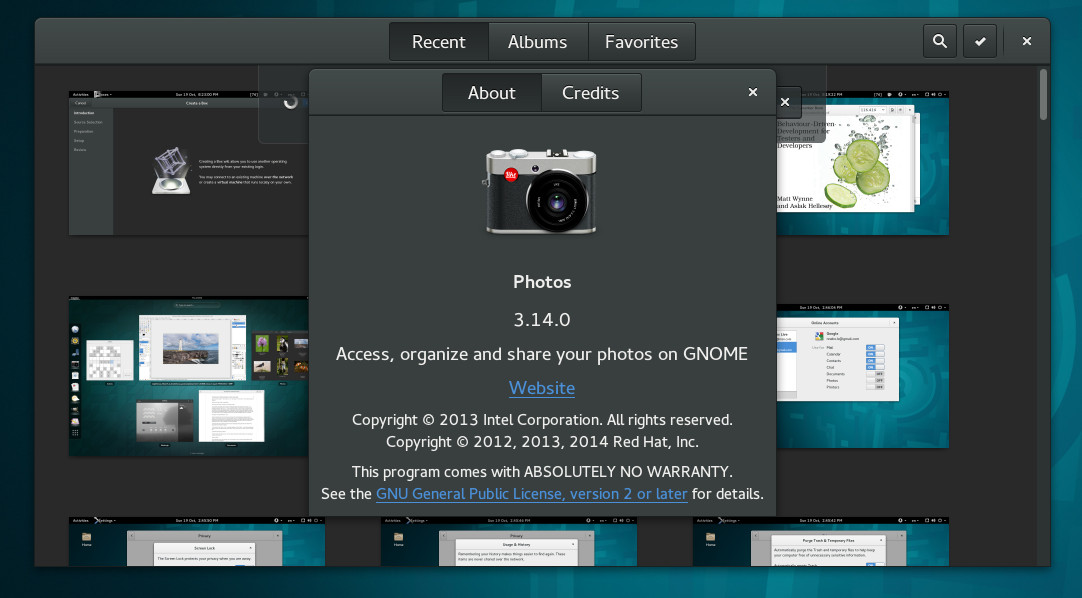This screenshot has width=1082, height=598.
Task: Switch to the Credits tab
Action: pyautogui.click(x=591, y=92)
